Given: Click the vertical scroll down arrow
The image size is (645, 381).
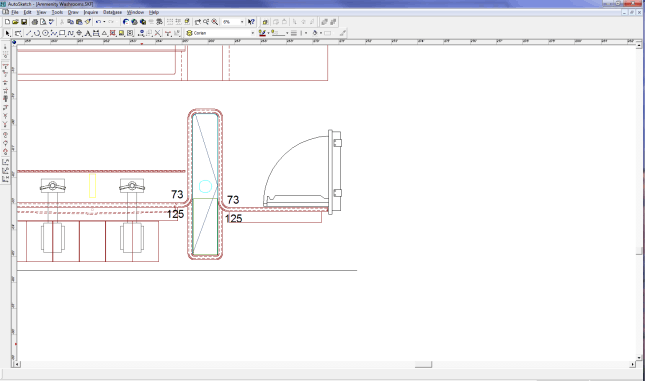Looking at the screenshot, I should pyautogui.click(x=639, y=358).
